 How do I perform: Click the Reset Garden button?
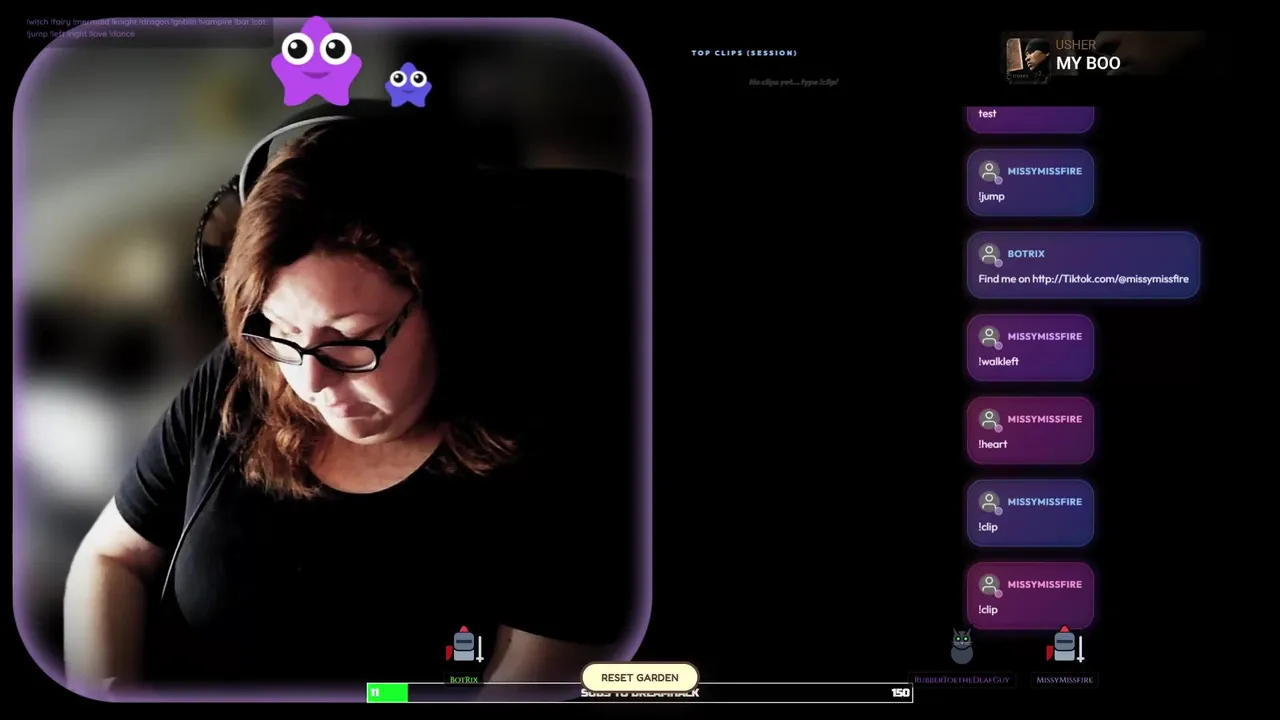coord(640,678)
